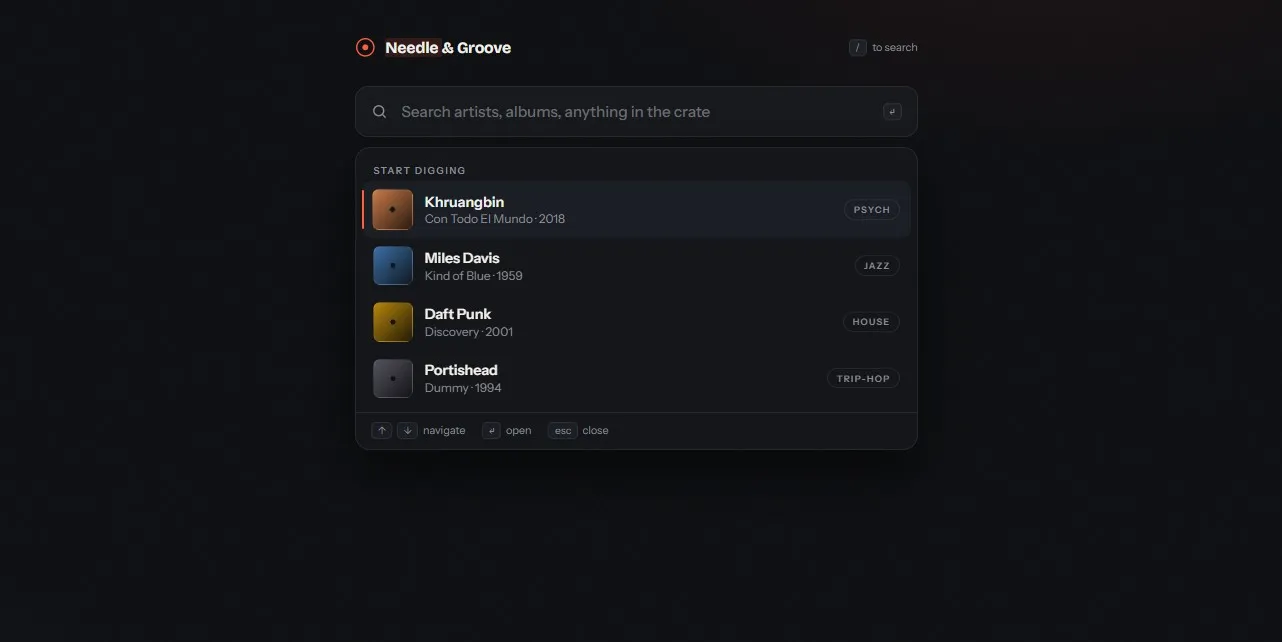This screenshot has width=1282, height=642.
Task: Select the TRIP-HOP genre tag
Action: click(x=863, y=378)
